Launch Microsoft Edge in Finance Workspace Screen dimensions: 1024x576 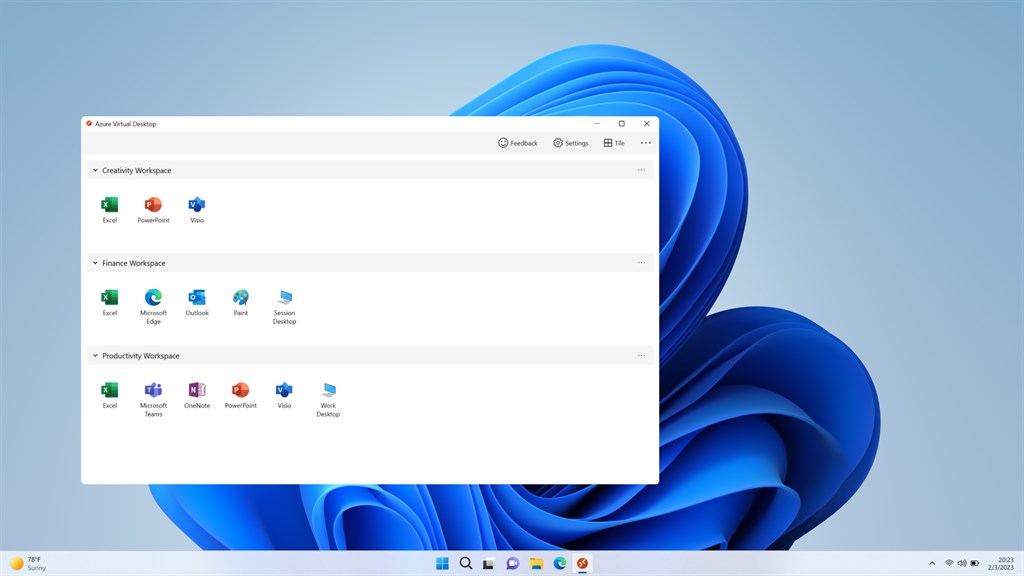point(153,306)
